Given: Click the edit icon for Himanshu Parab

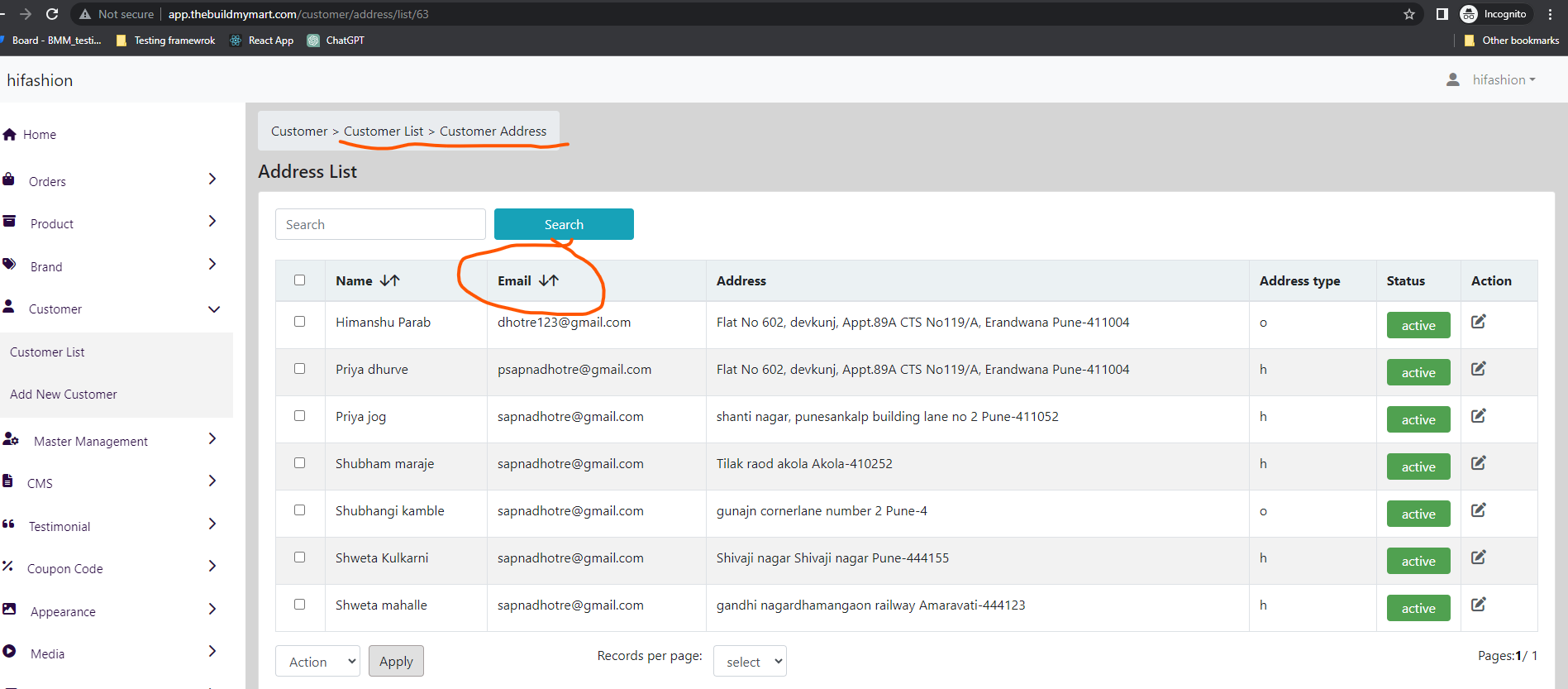Looking at the screenshot, I should point(1479,322).
